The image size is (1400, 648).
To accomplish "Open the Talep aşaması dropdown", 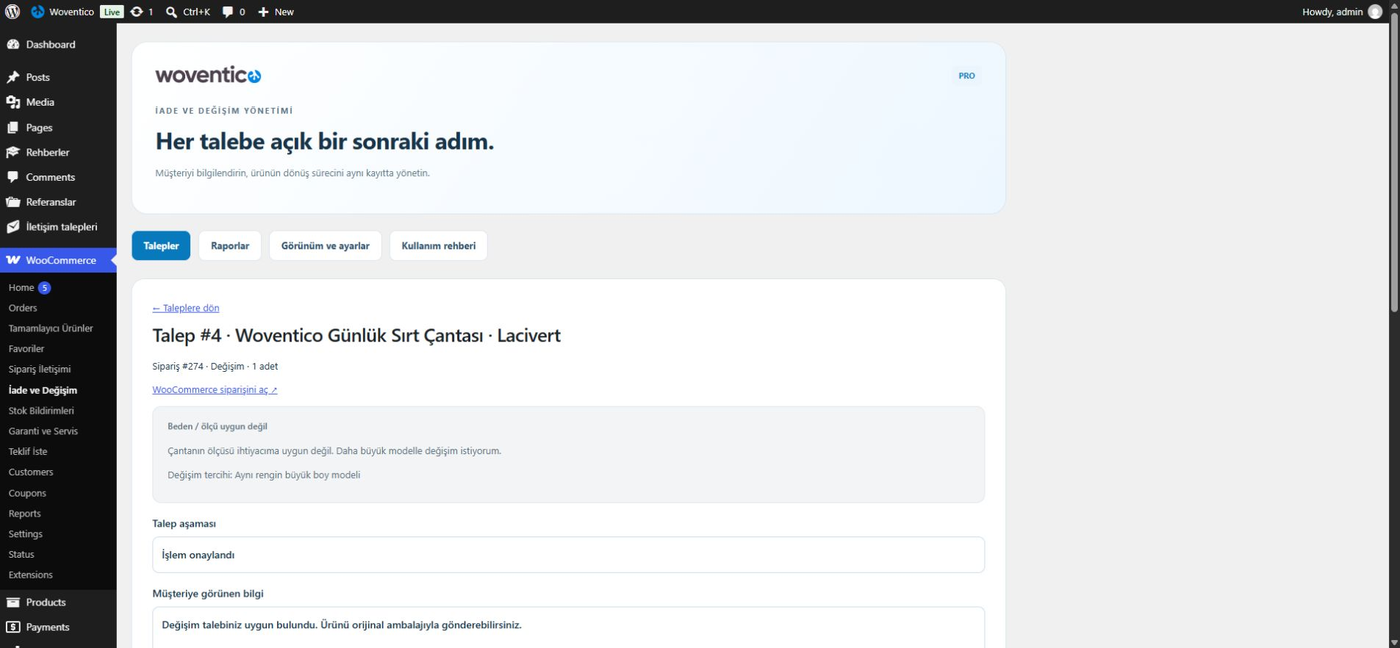I will coord(568,555).
